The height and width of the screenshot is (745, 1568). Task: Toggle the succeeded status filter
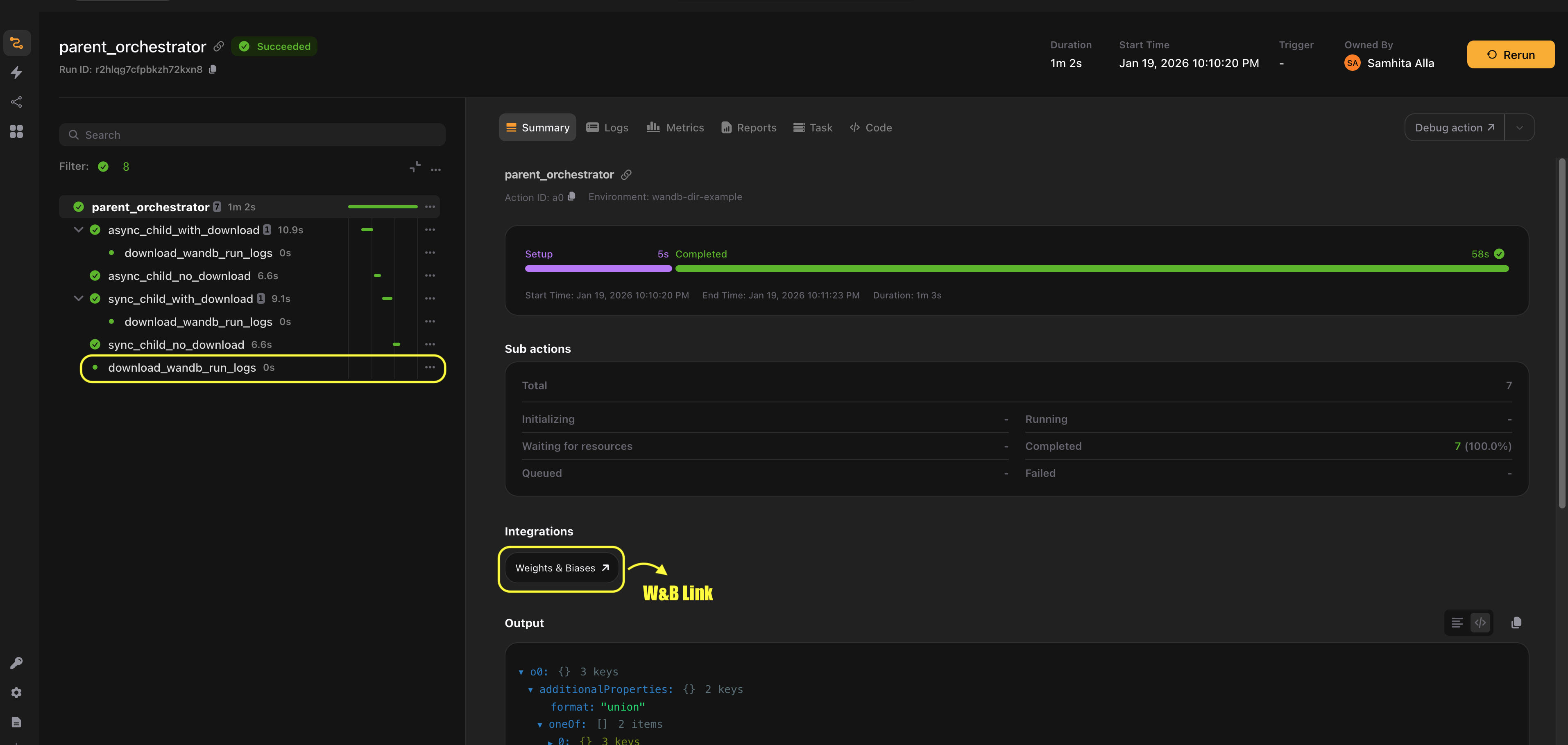click(104, 167)
